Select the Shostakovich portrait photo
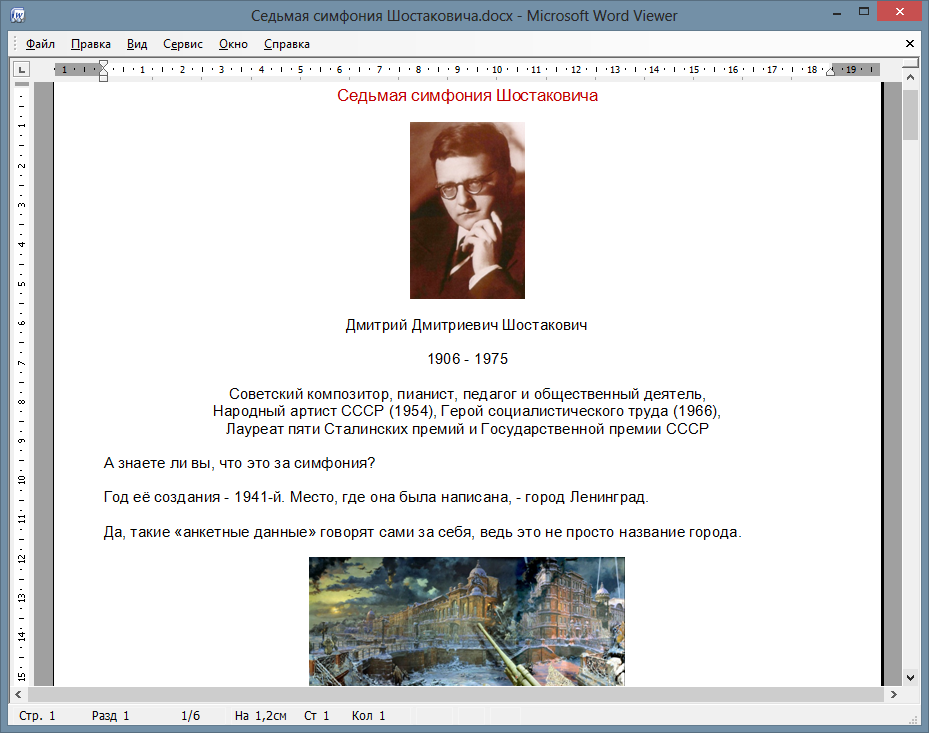Viewport: 929px width, 733px height. click(467, 210)
